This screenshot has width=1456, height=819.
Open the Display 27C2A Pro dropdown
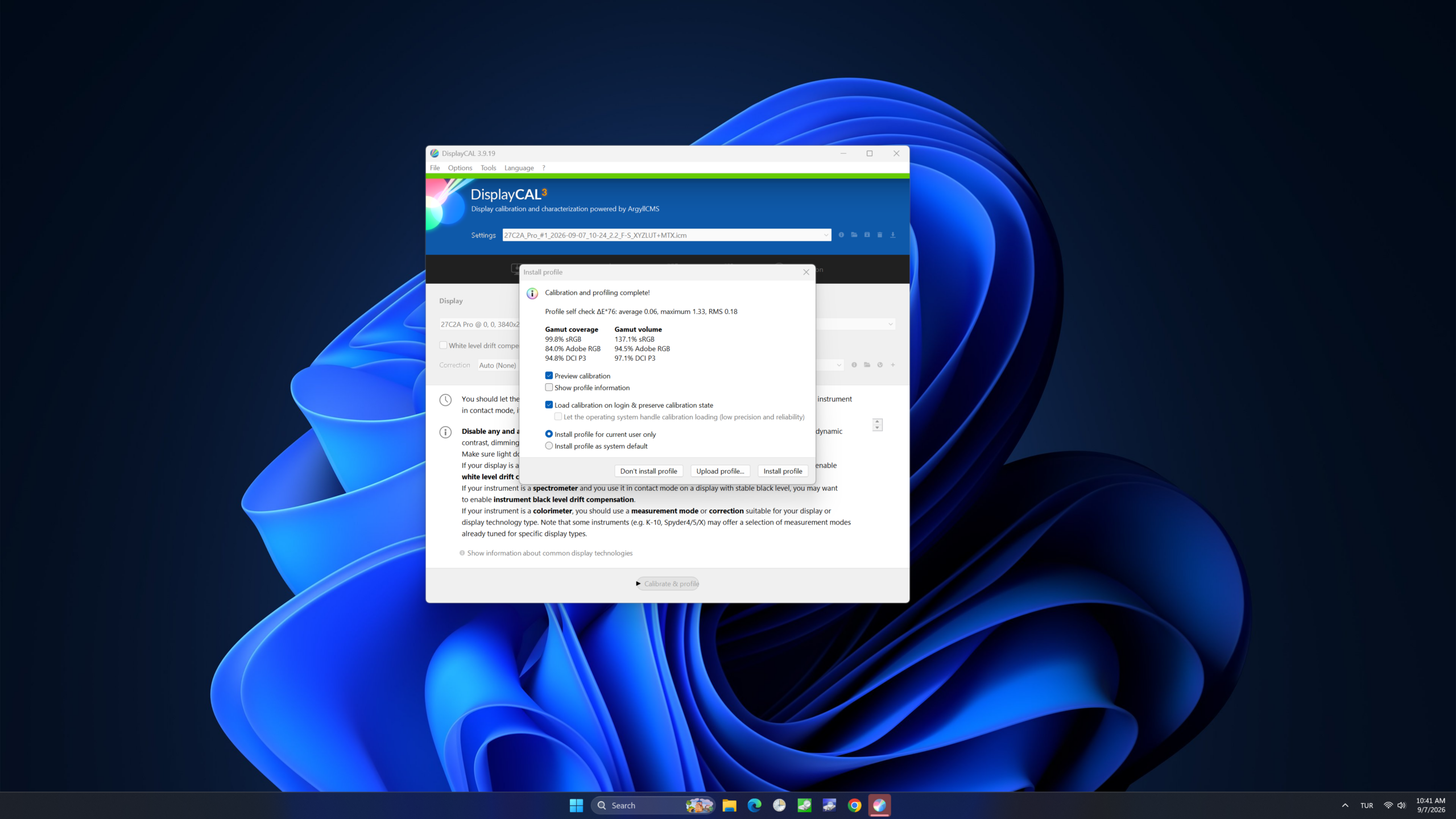479,324
